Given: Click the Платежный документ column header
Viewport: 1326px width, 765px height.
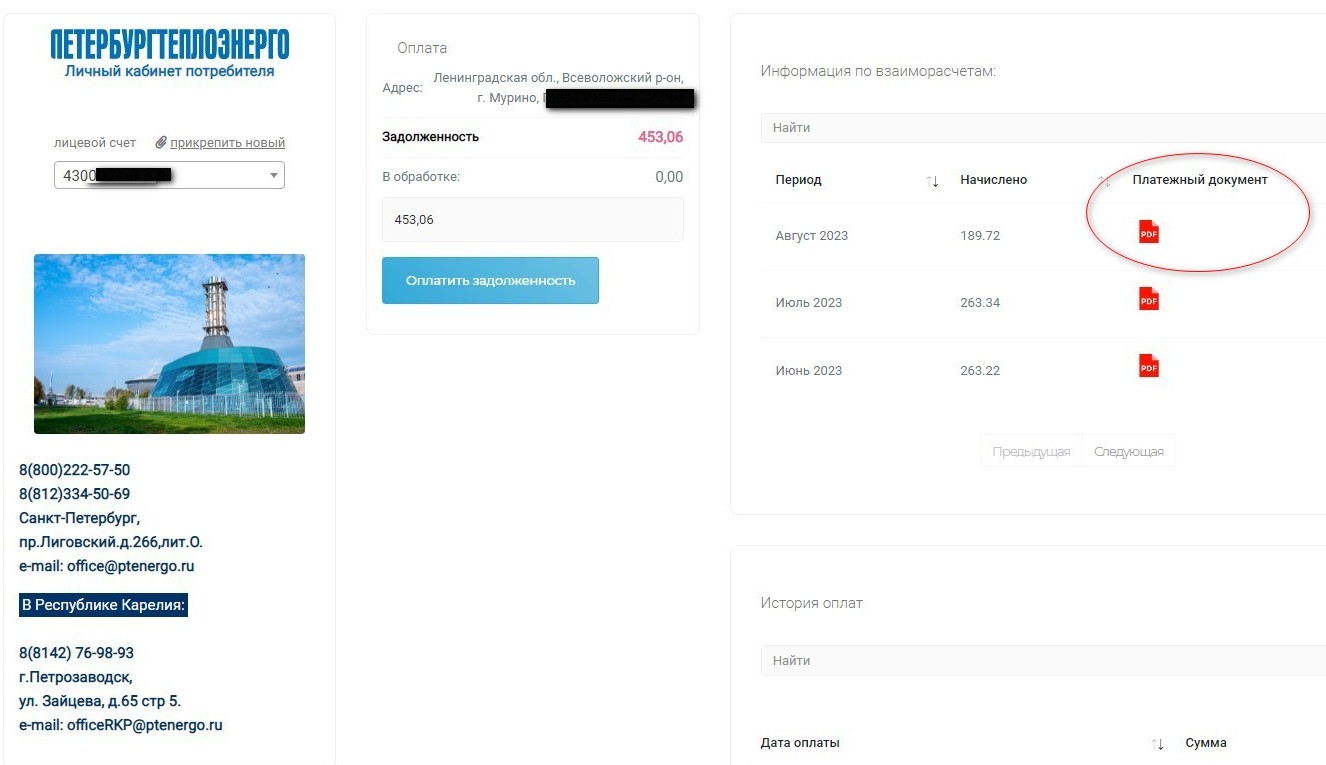Looking at the screenshot, I should pos(1200,180).
